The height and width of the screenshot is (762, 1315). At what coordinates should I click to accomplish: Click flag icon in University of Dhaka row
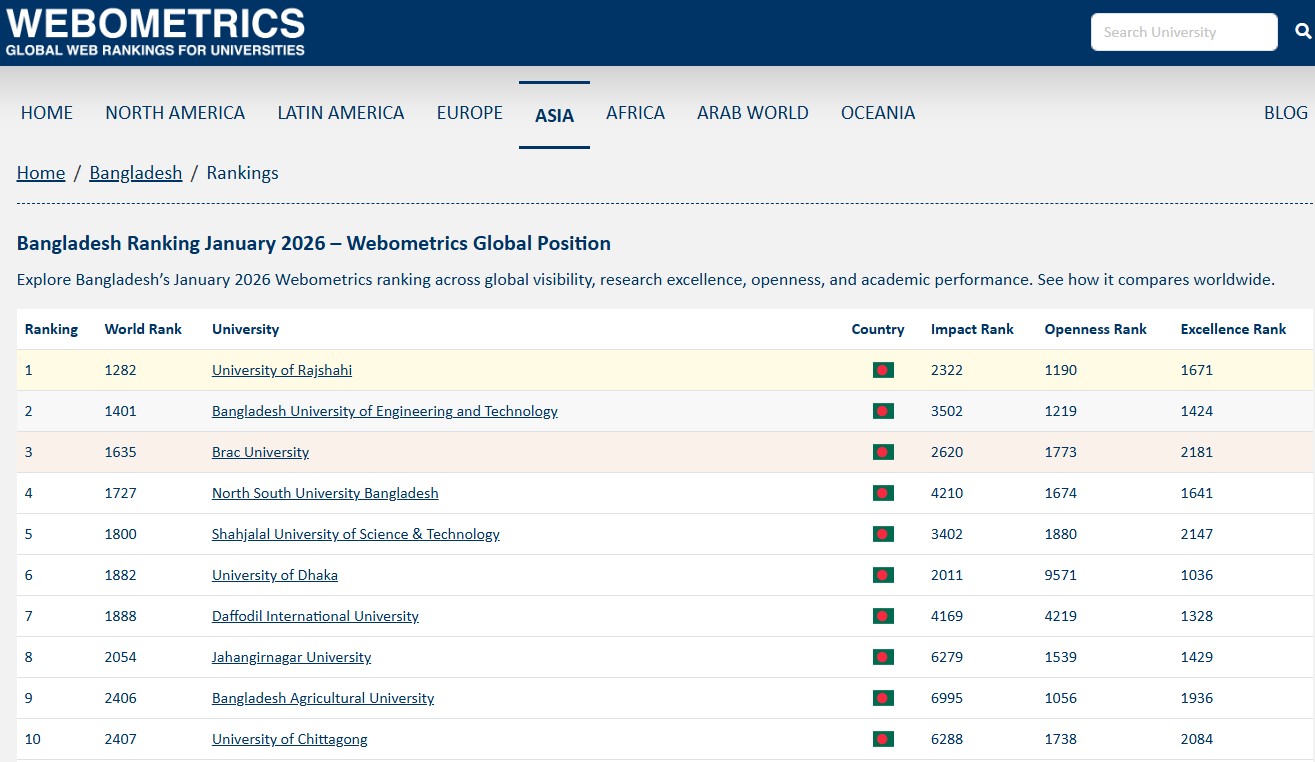click(x=882, y=575)
